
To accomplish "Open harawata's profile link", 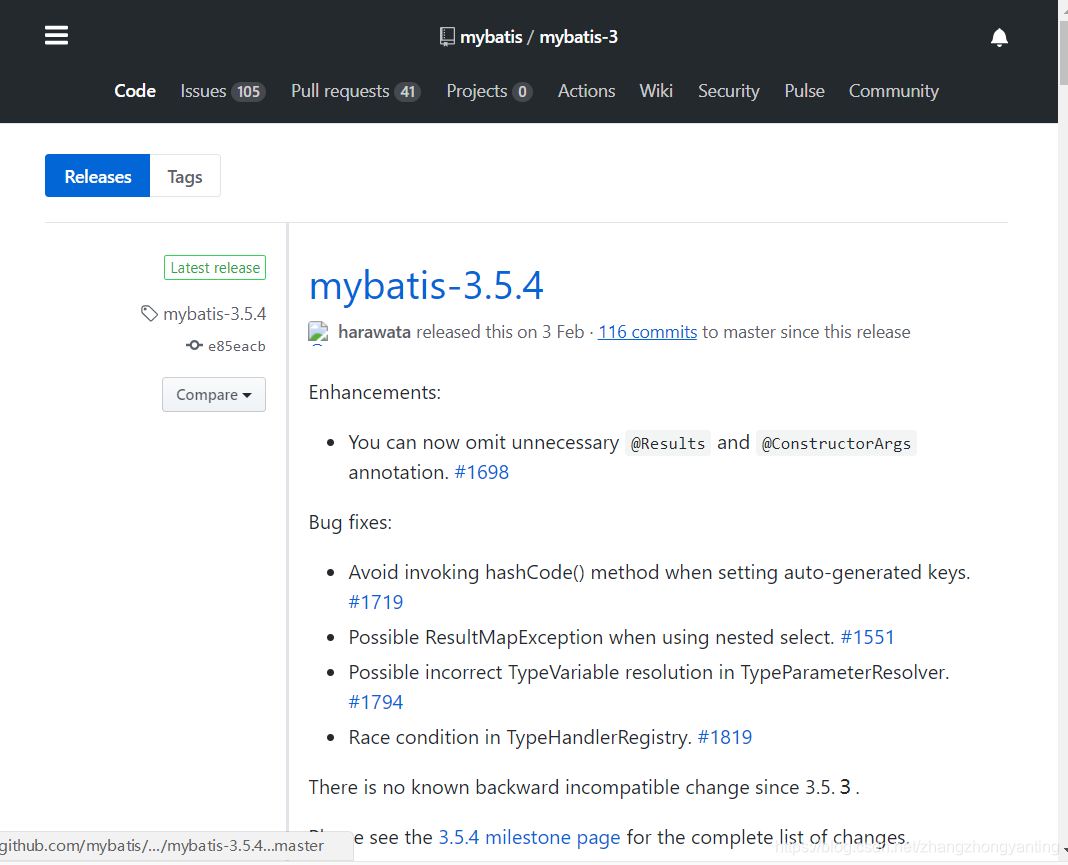I will pos(375,332).
